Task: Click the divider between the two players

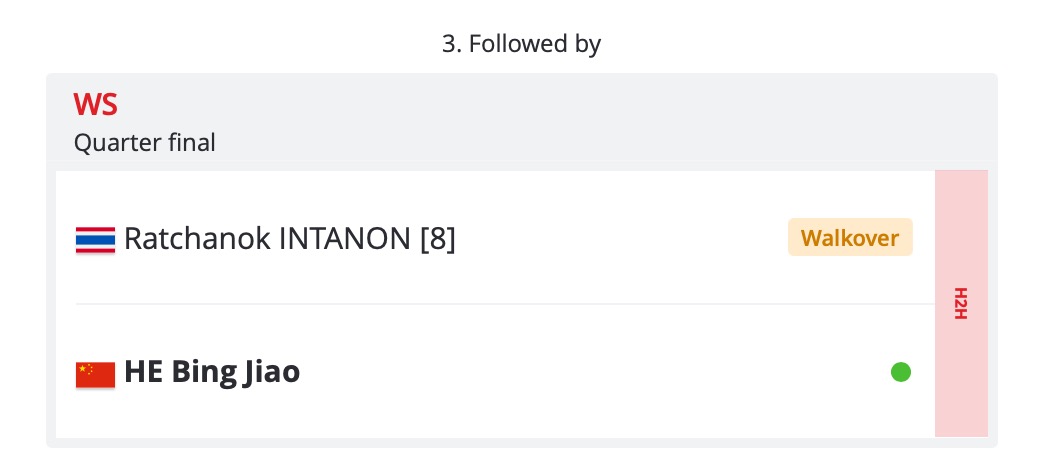Action: click(x=505, y=304)
